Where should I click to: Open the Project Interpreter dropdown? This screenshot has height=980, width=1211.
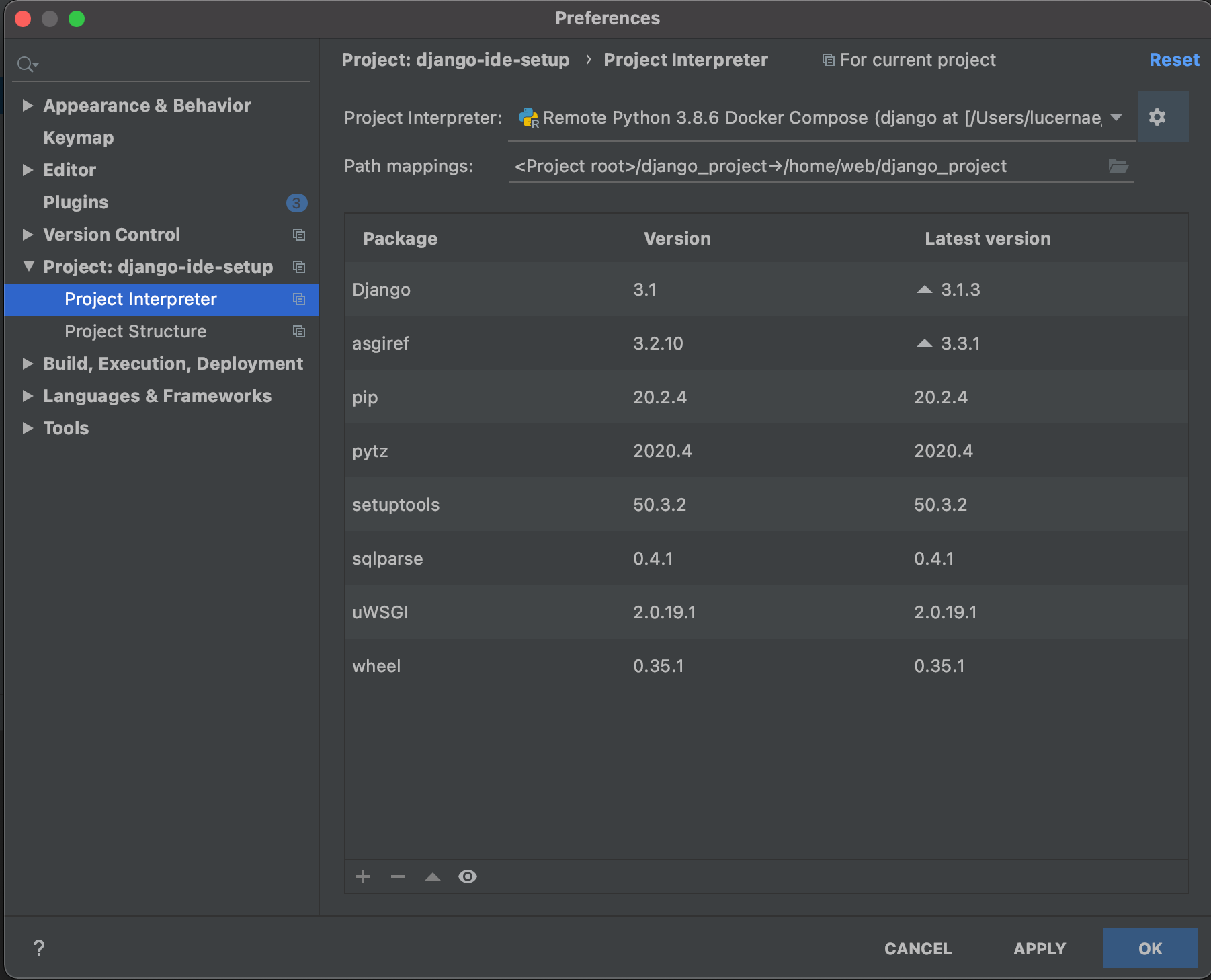(821, 118)
